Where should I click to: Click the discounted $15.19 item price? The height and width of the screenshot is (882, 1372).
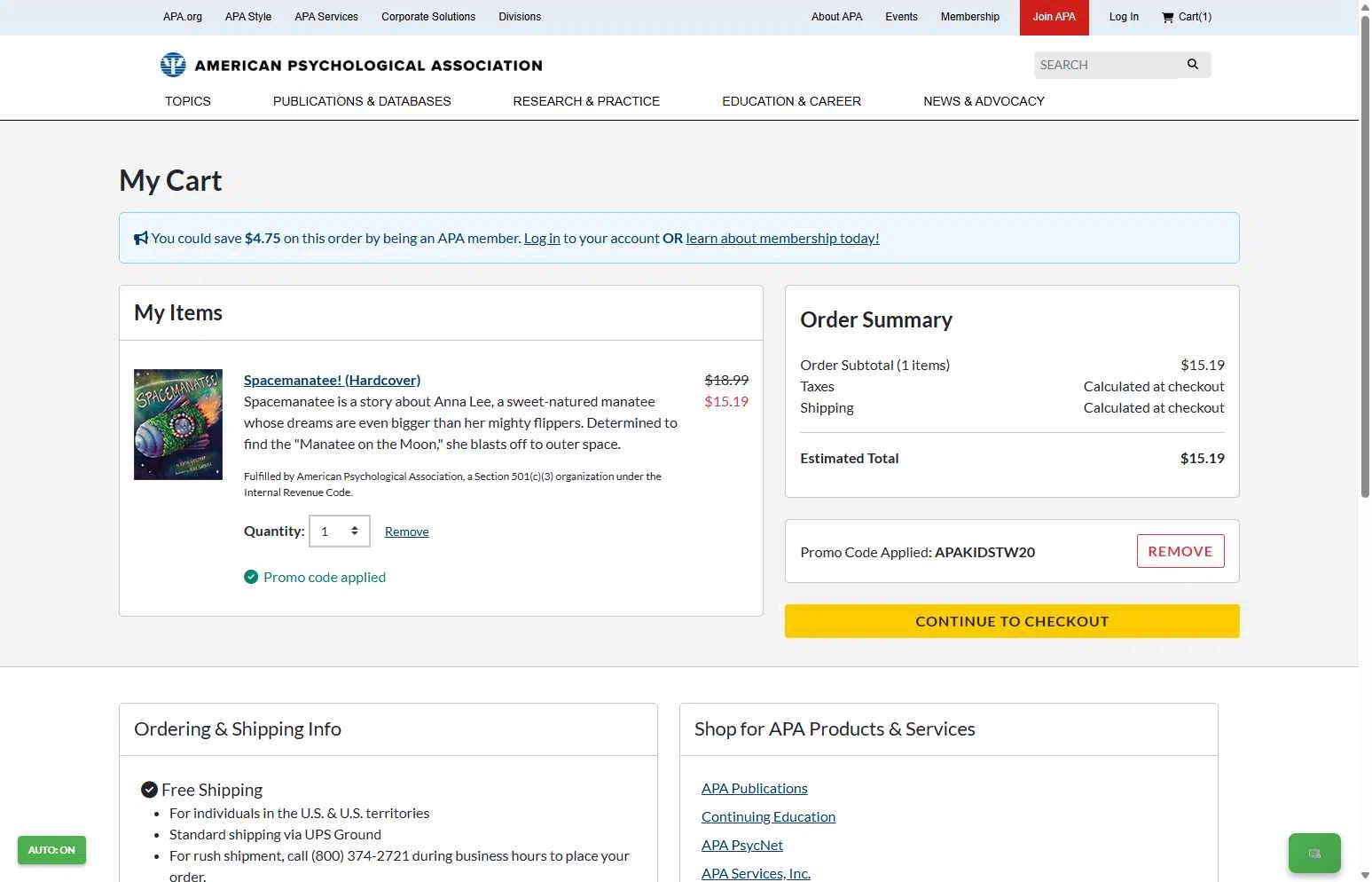726,401
